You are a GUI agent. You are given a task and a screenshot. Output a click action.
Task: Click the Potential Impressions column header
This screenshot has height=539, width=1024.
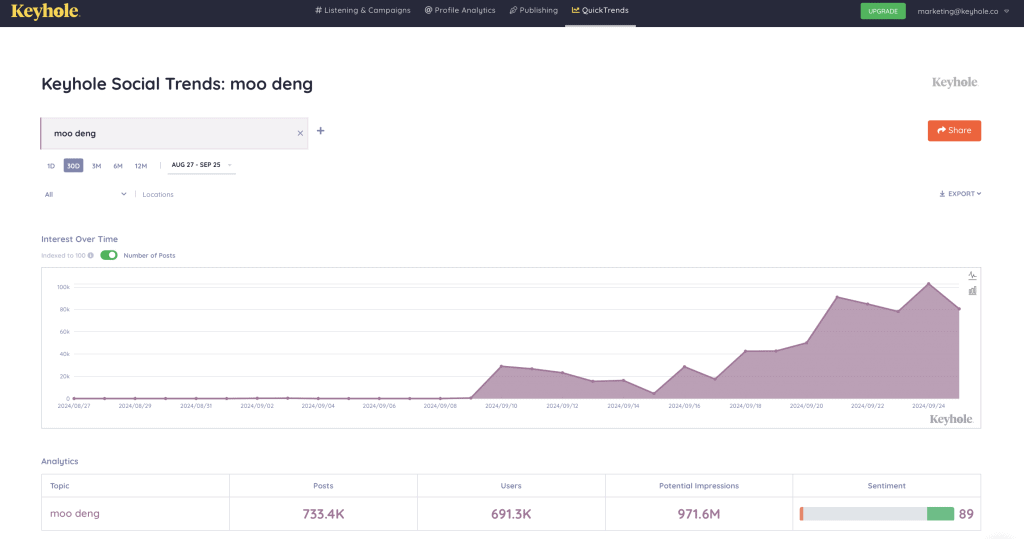coord(699,486)
